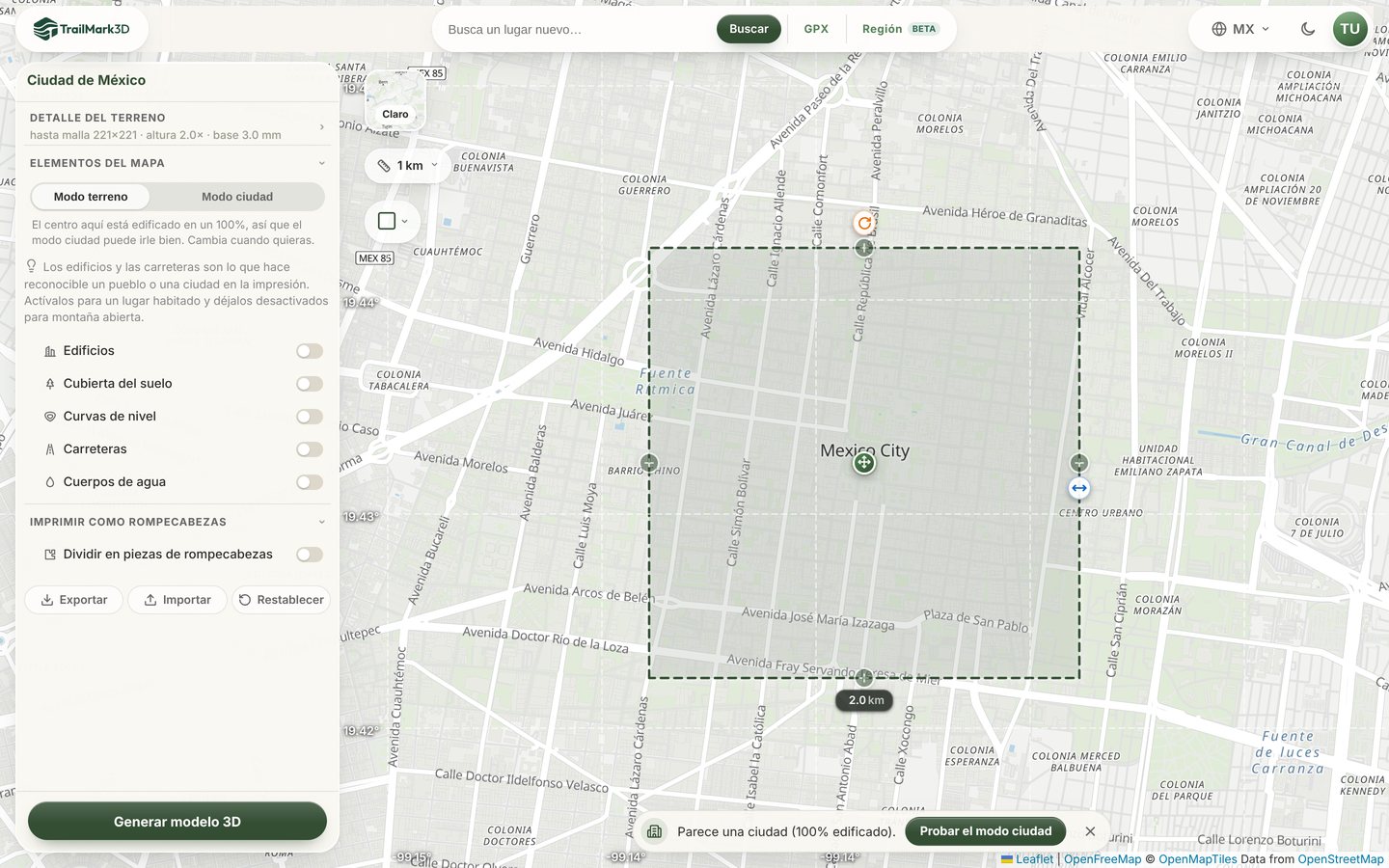Open the Claro map style thumbnail

pyautogui.click(x=395, y=99)
